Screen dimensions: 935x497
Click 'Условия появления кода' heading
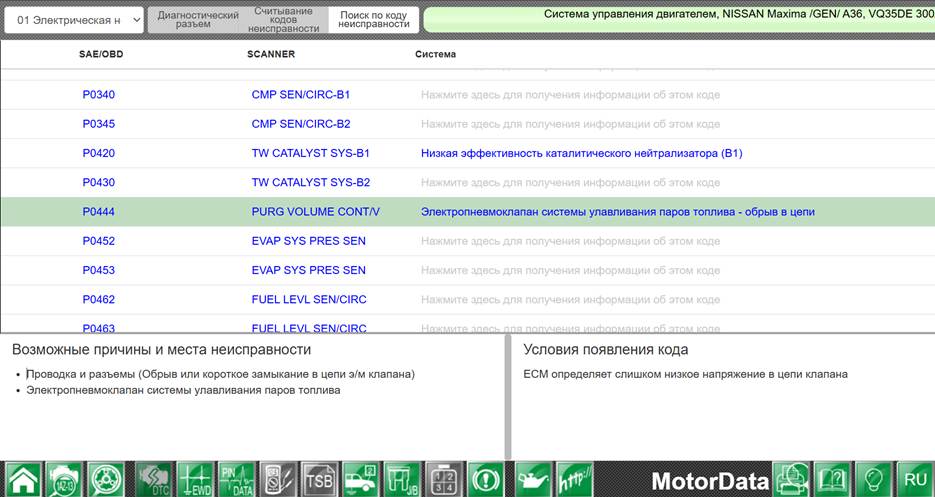pyautogui.click(x=606, y=350)
